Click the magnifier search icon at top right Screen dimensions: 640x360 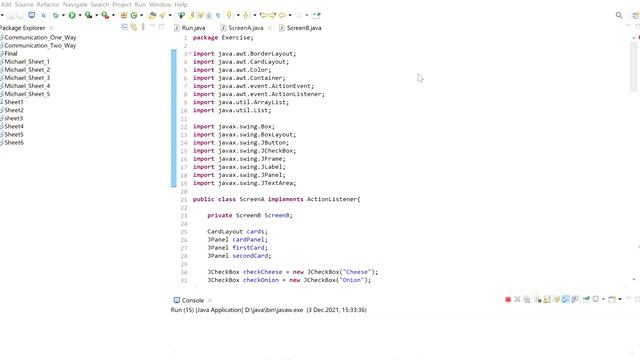click(x=619, y=15)
